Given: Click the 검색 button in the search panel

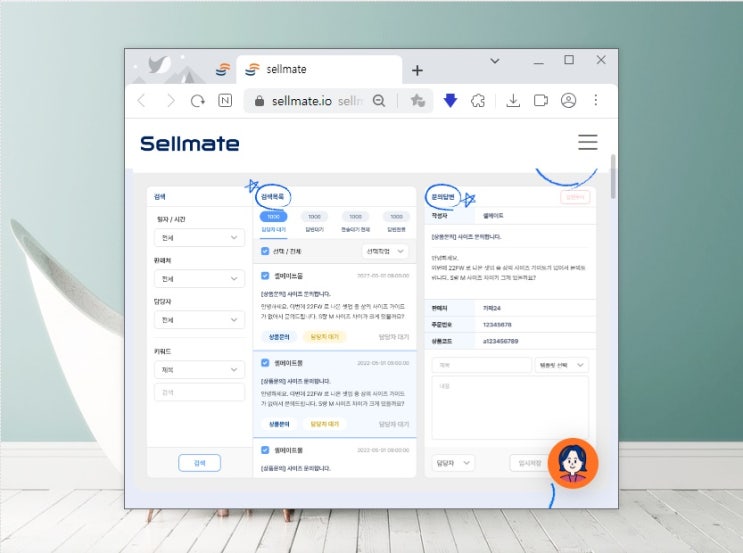Looking at the screenshot, I should point(199,463).
